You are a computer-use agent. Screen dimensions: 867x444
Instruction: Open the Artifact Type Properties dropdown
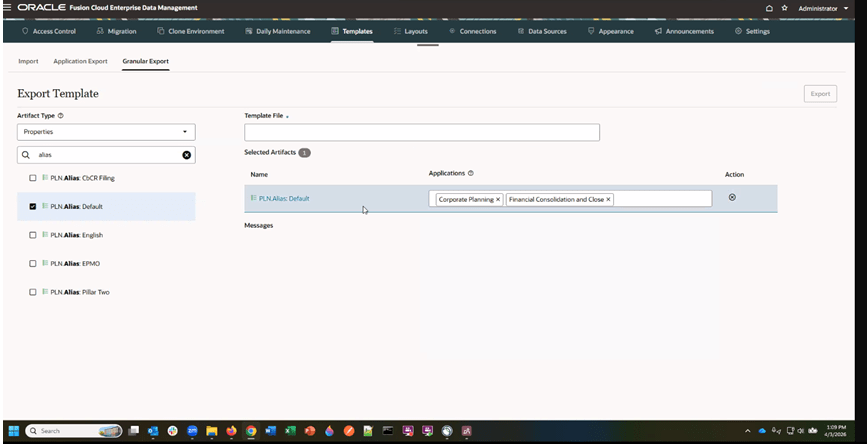[x=106, y=132]
